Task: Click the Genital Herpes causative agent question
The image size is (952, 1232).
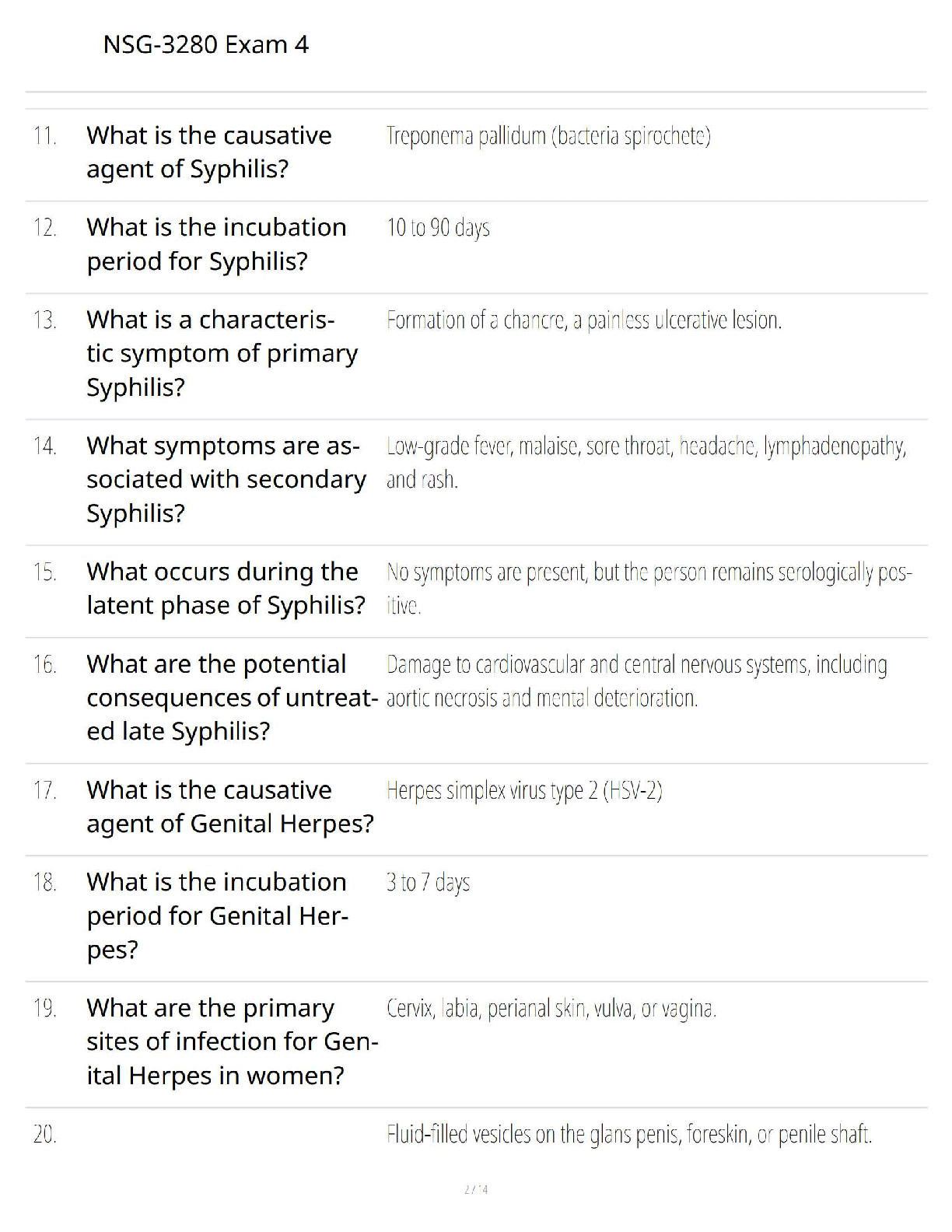Action: pyautogui.click(x=229, y=807)
